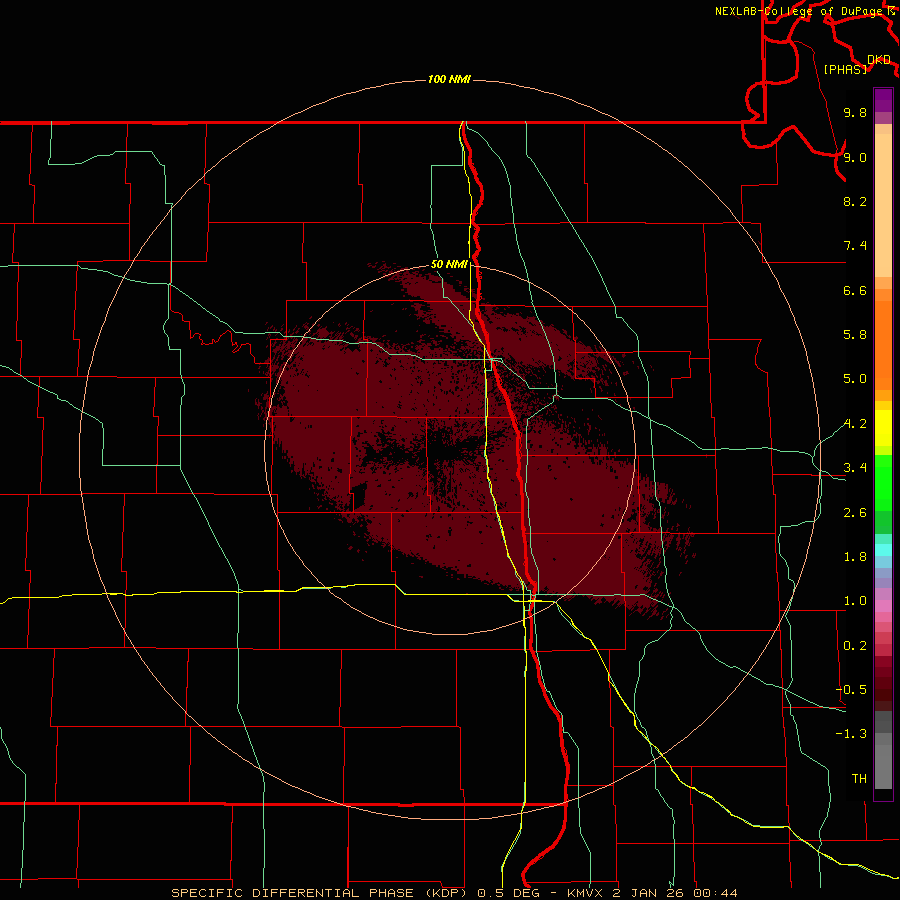
Task: Click the 8.2 scale value label
Action: [855, 201]
